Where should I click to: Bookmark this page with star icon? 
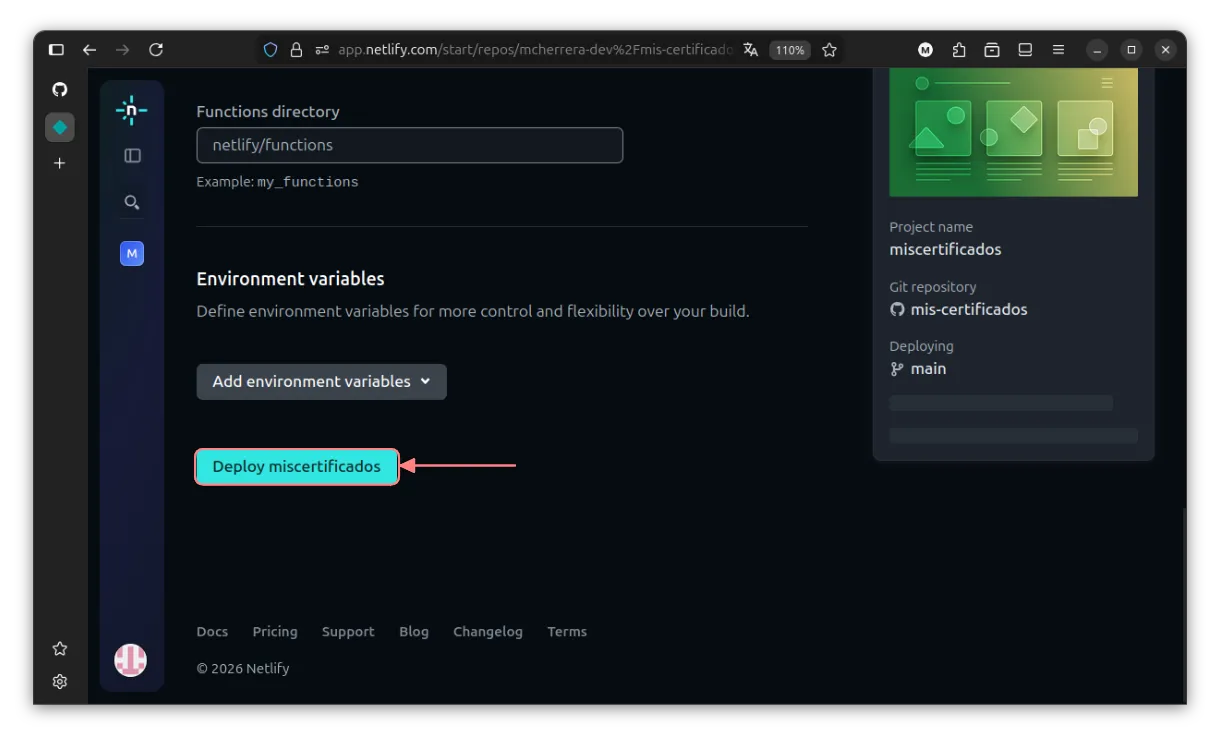point(829,50)
